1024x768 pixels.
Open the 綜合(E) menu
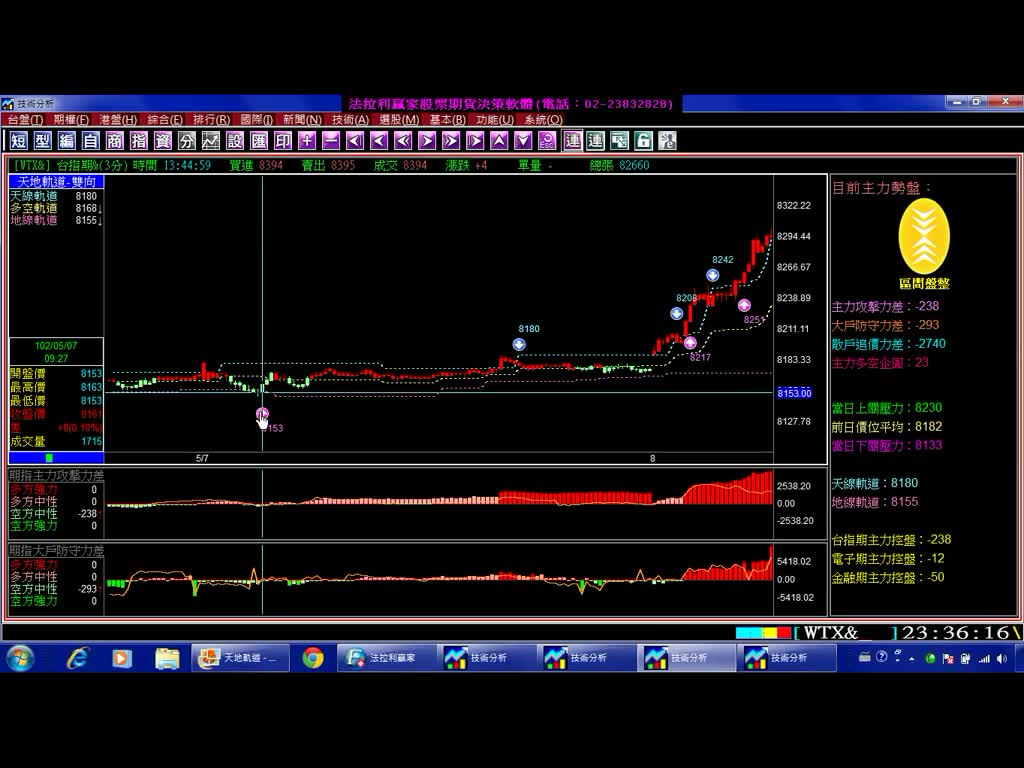[x=165, y=120]
